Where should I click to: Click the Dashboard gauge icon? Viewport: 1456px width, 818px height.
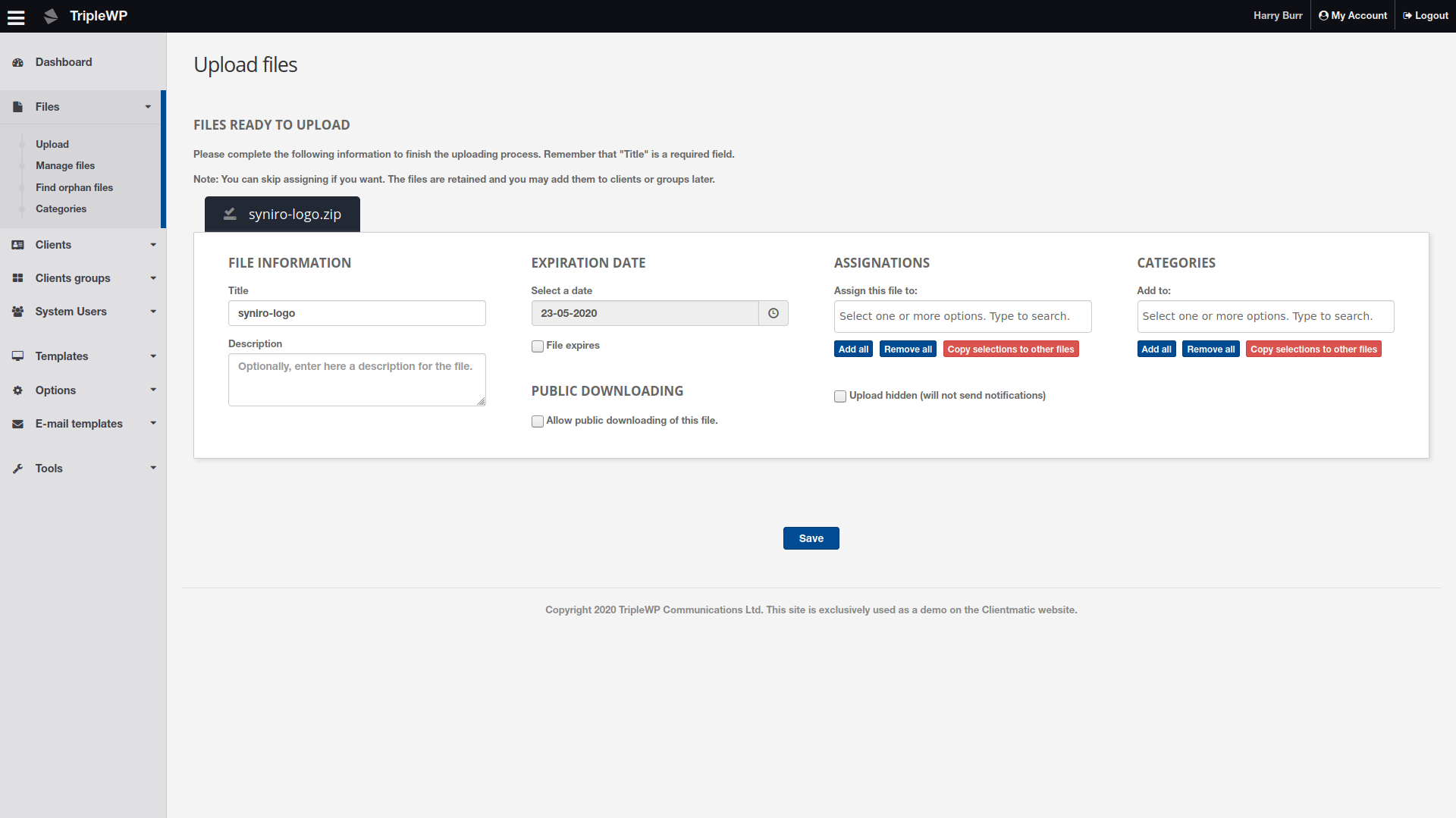click(17, 62)
